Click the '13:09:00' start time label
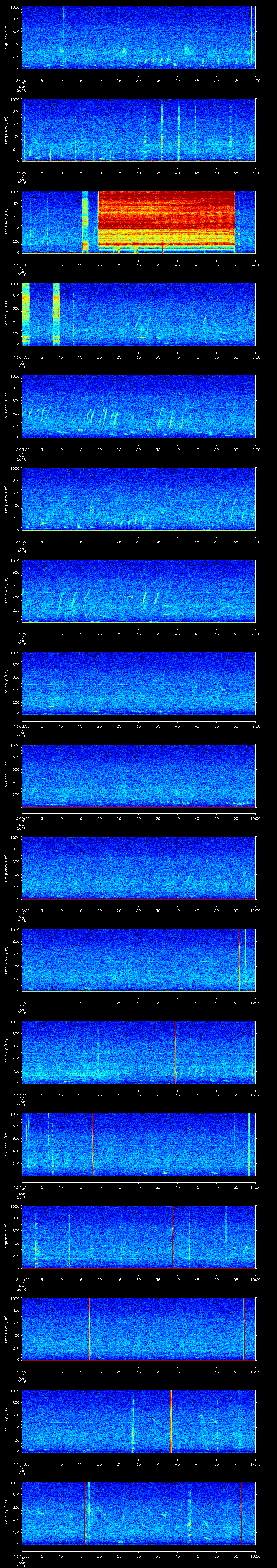Screen dimensions: 277x1568 click(21, 818)
